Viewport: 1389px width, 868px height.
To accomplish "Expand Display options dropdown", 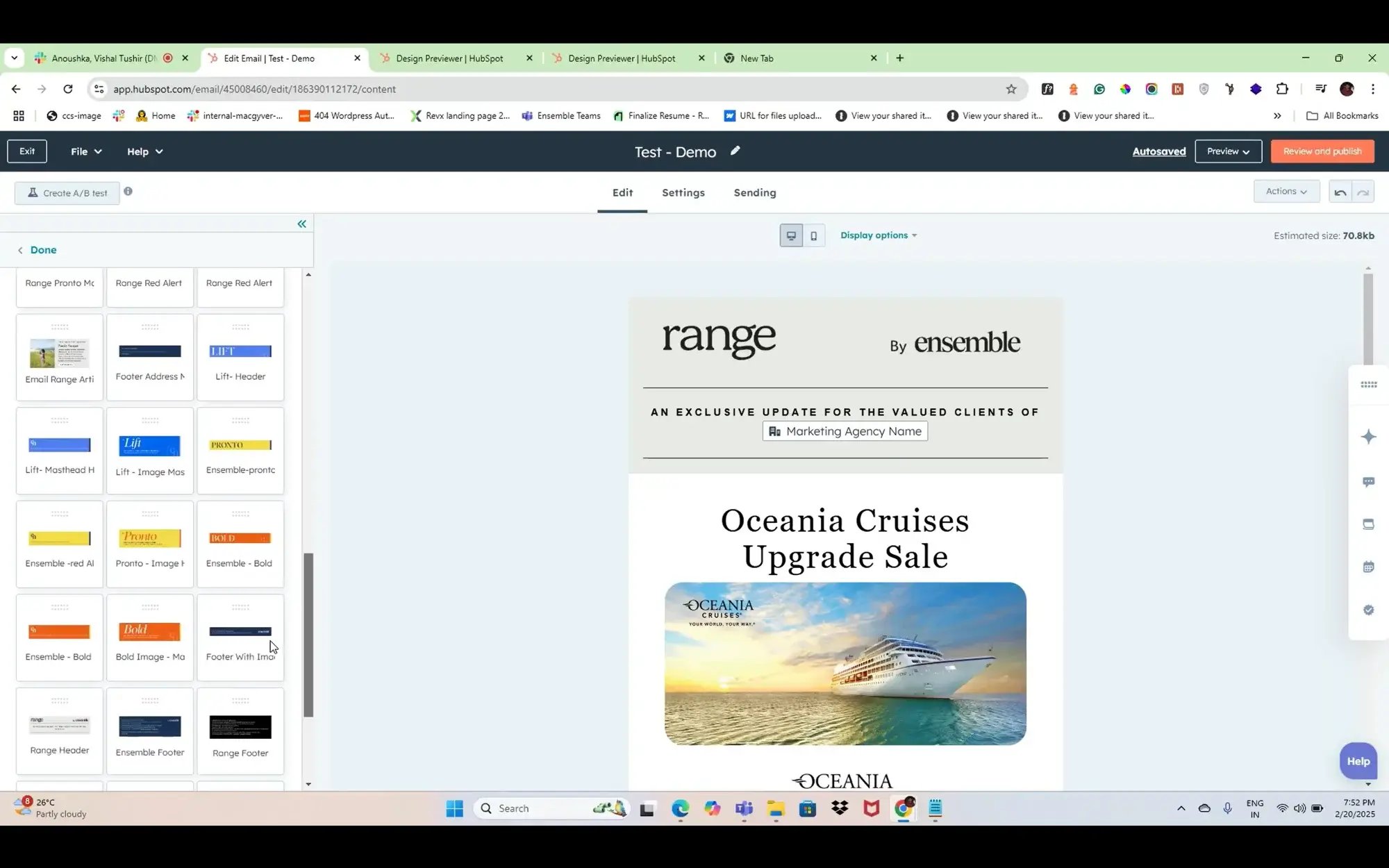I will point(879,235).
